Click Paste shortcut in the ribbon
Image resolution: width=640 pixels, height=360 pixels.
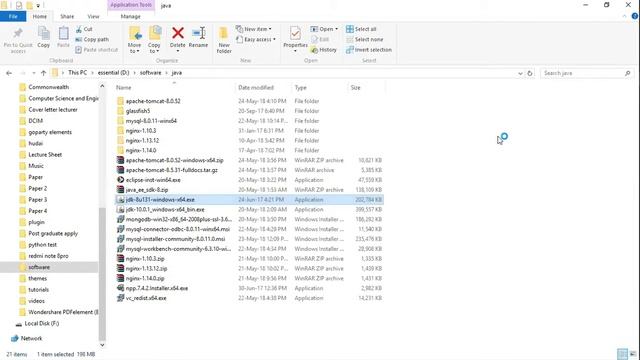coord(97,49)
